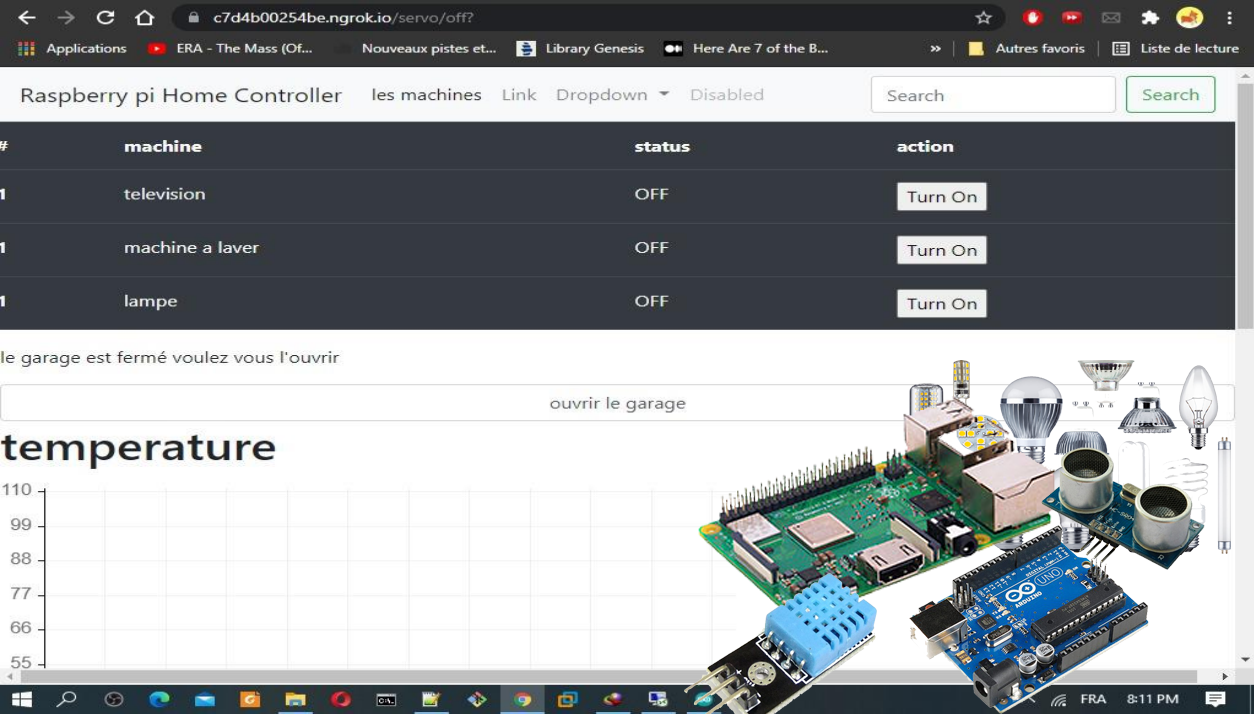Open the Windows notification center

tap(1216, 699)
